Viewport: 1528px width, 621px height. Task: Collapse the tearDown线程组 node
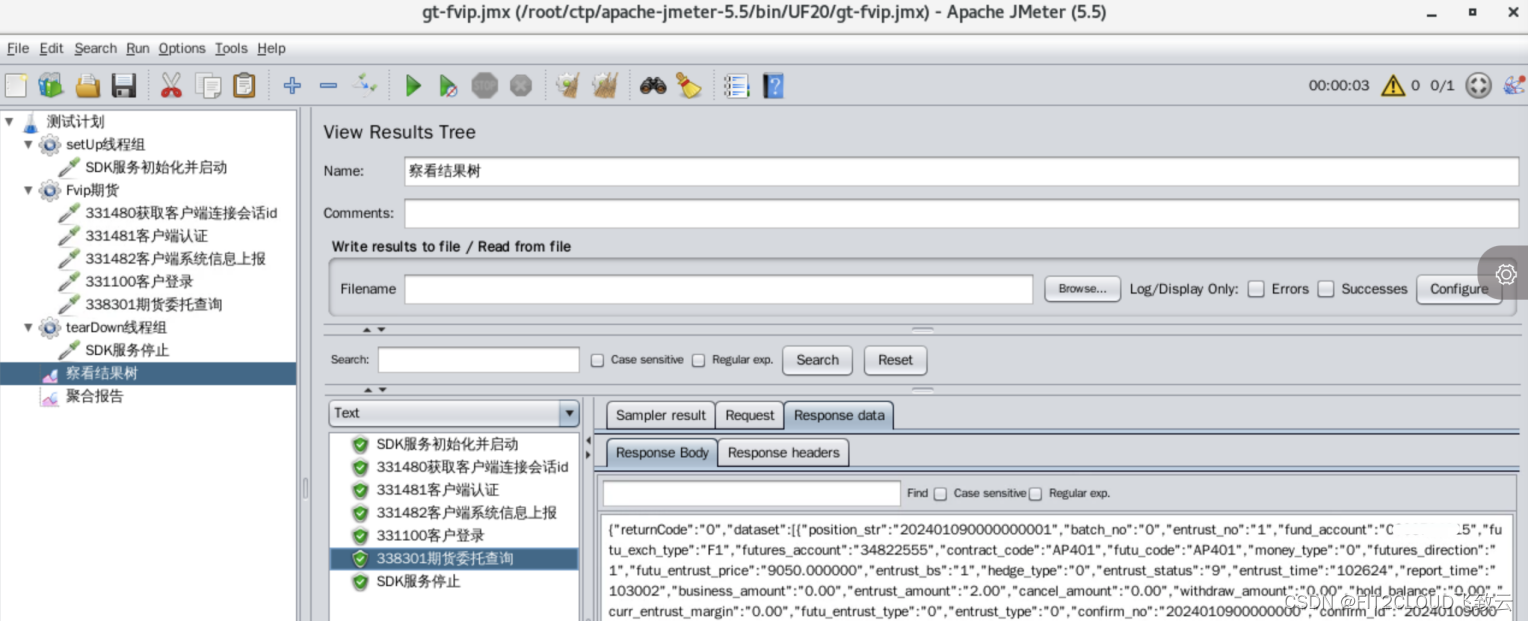28,327
